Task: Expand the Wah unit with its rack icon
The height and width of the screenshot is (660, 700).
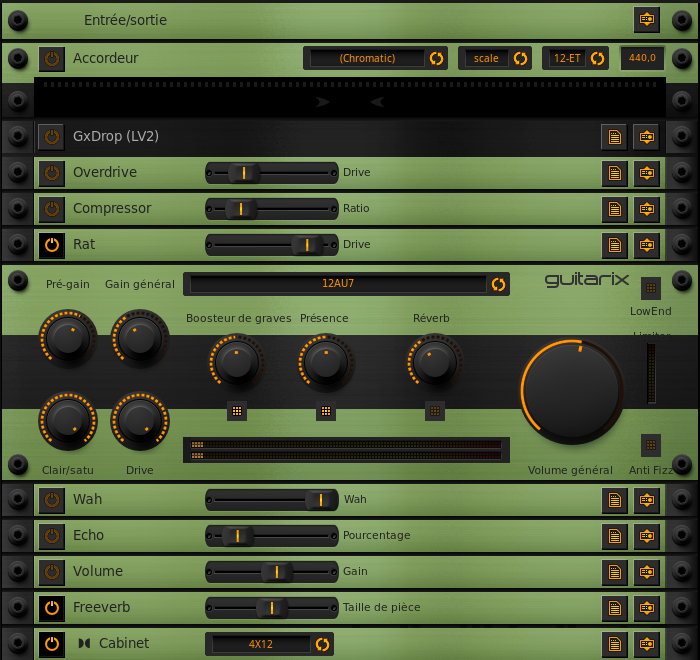Action: tap(646, 500)
